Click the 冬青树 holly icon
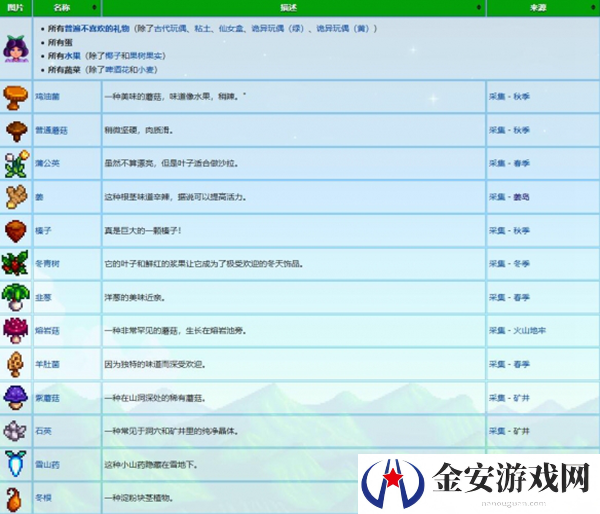 click(x=15, y=263)
